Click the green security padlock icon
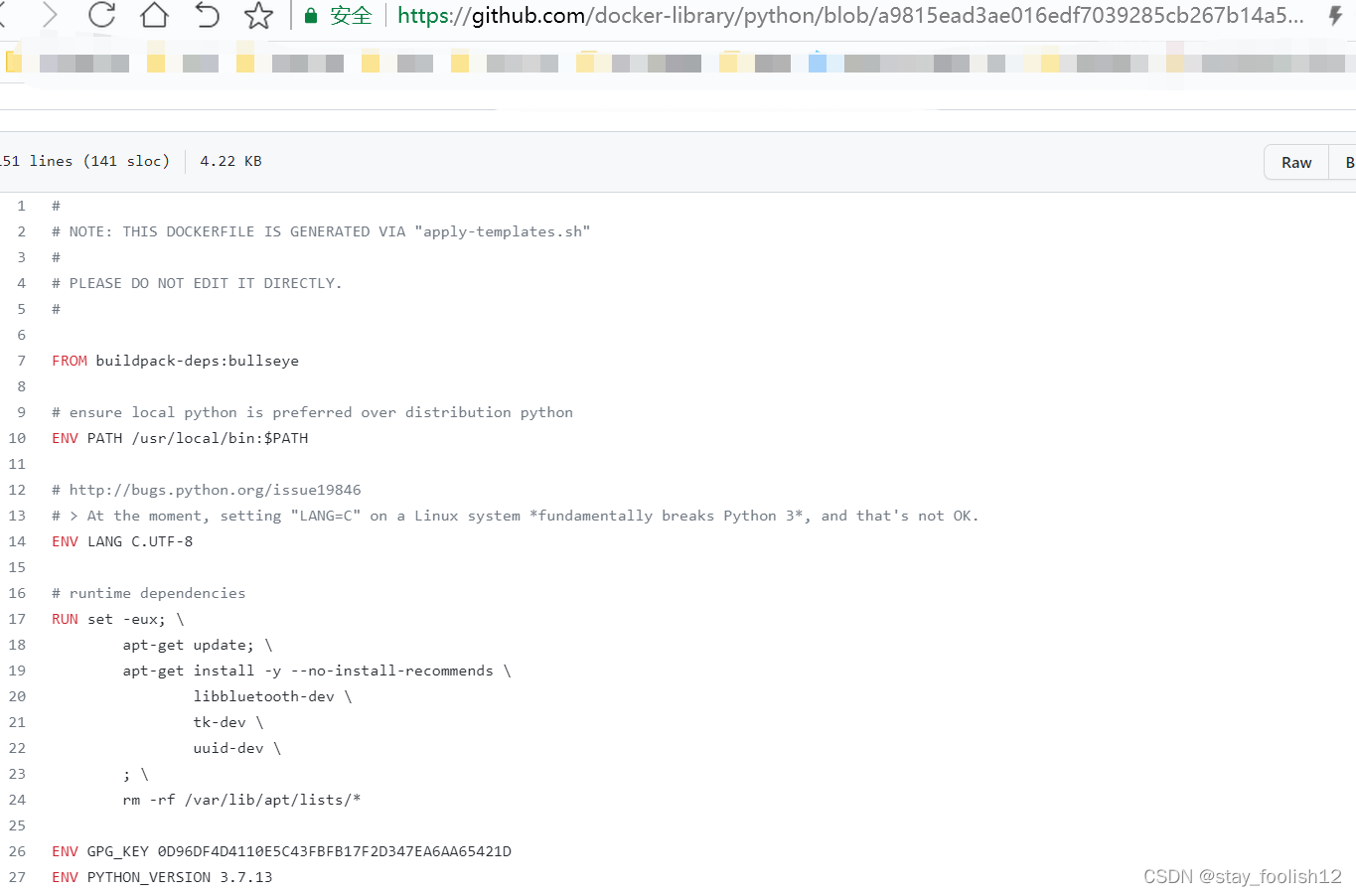This screenshot has width=1356, height=896. pos(311,16)
